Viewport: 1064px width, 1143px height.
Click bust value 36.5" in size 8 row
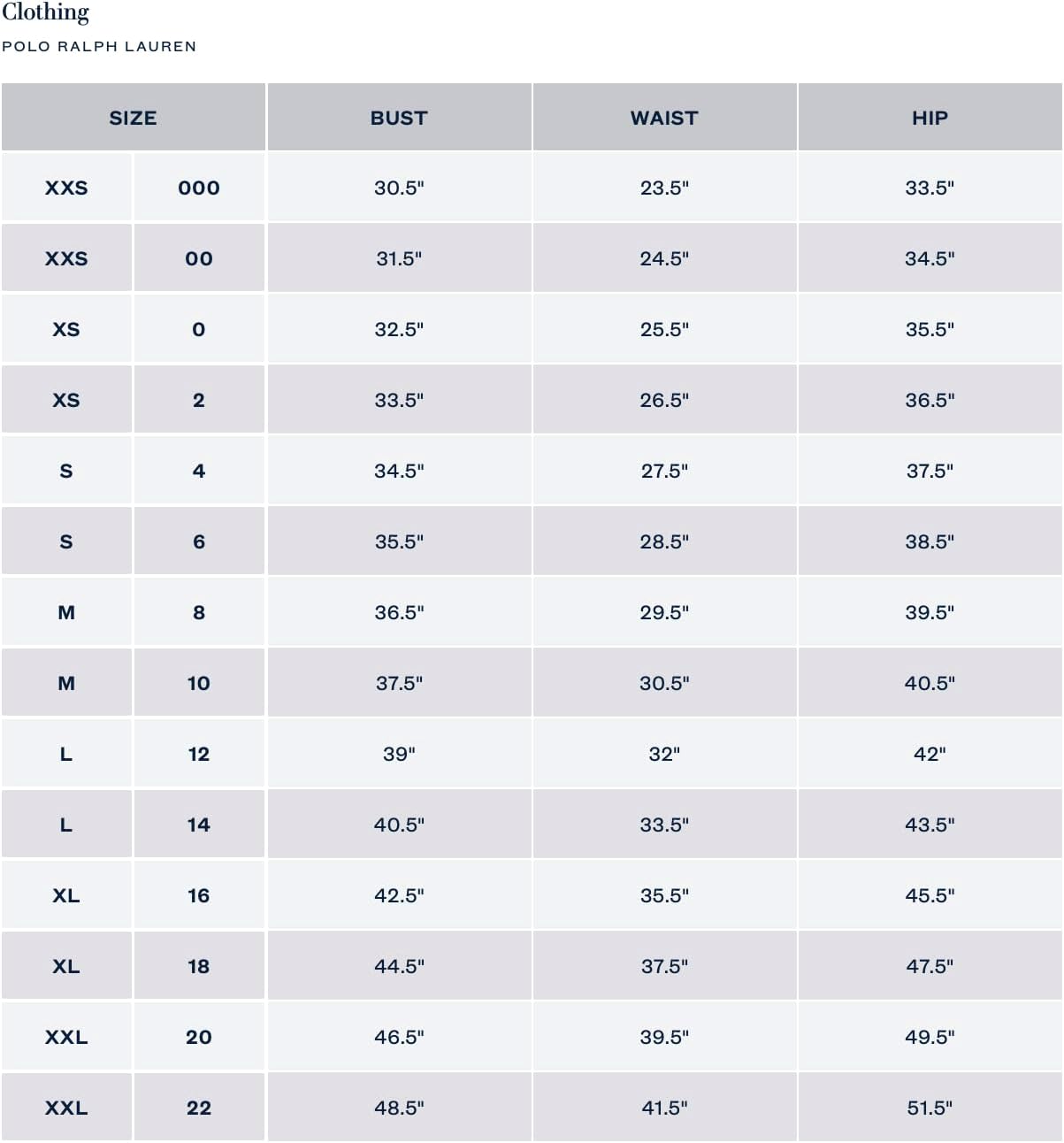point(399,612)
